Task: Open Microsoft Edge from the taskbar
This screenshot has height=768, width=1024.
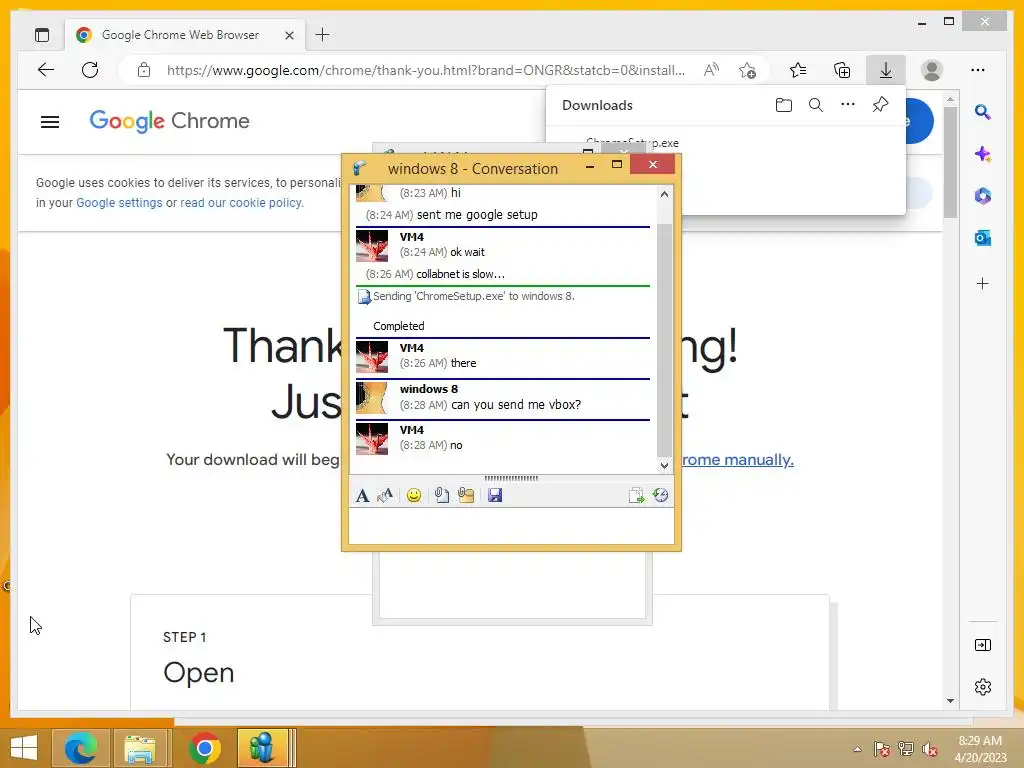Action: point(80,748)
